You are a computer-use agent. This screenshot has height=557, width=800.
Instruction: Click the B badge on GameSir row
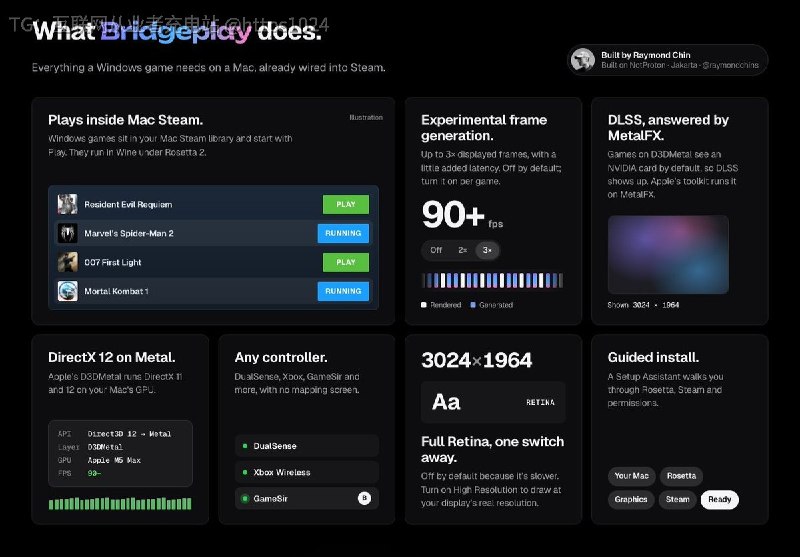pos(364,498)
